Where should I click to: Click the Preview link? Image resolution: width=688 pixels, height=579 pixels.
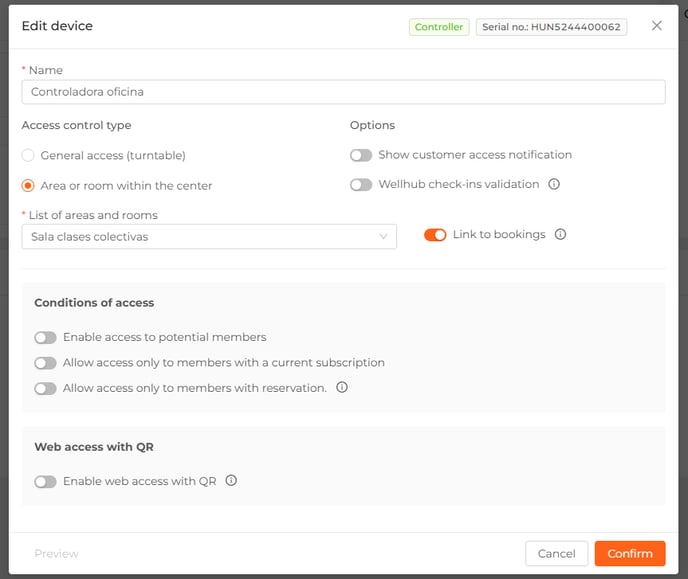coord(56,554)
